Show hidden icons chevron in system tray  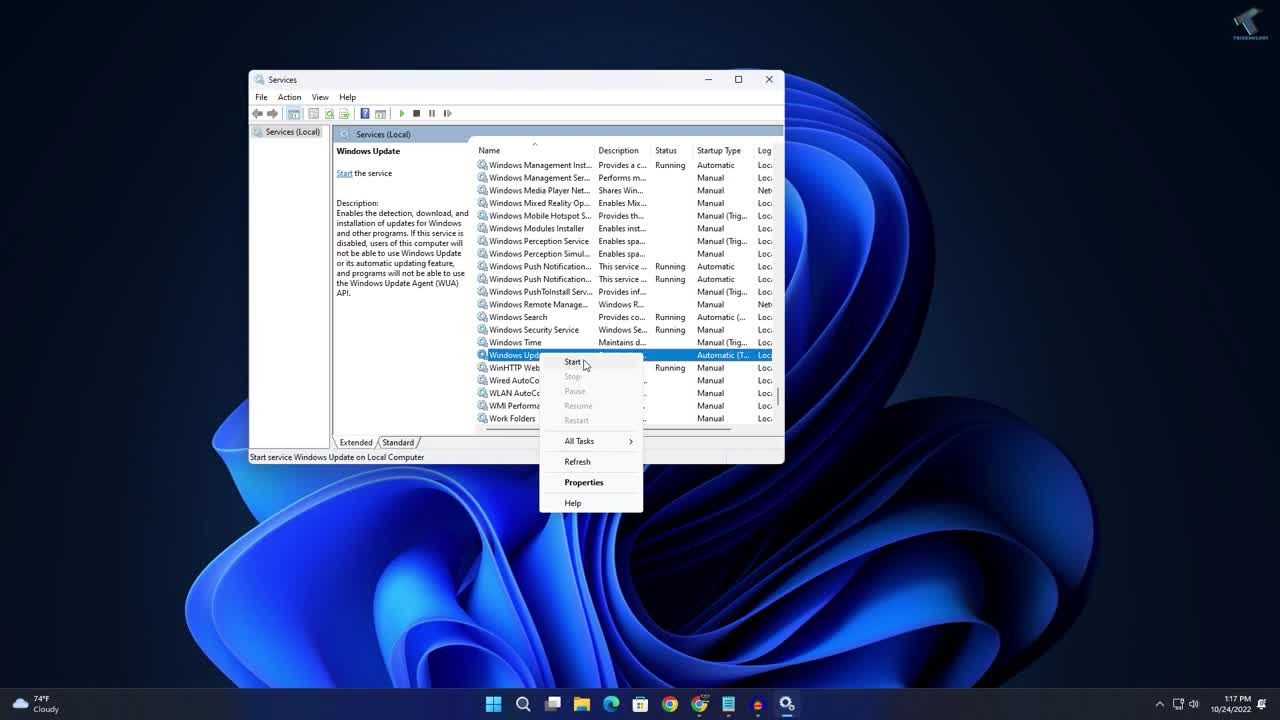(1160, 704)
